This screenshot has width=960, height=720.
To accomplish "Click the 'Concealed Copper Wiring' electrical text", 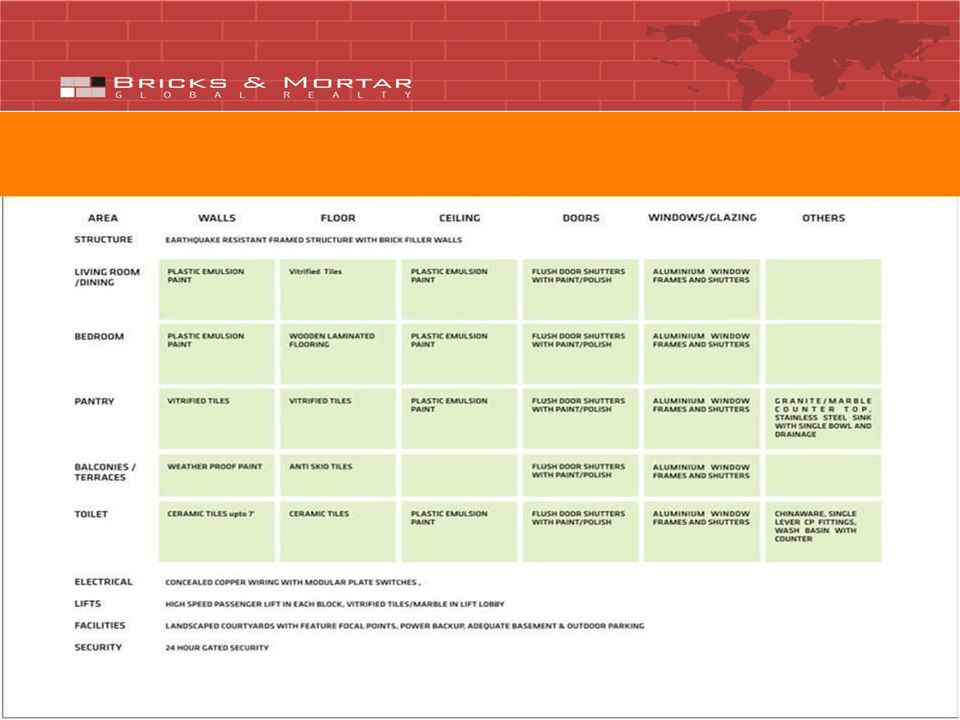I will click(x=293, y=582).
